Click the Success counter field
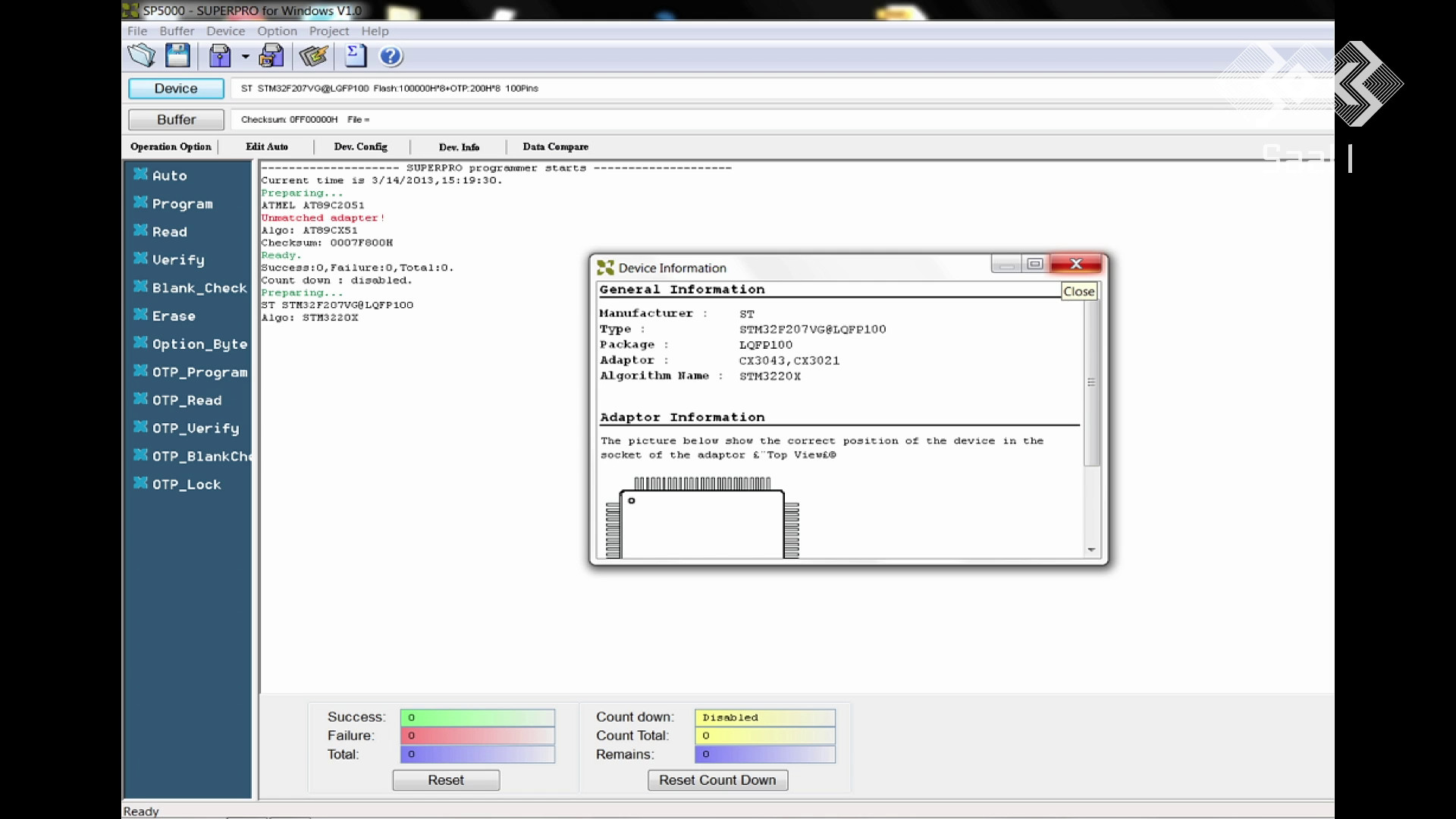The width and height of the screenshot is (1456, 819). point(478,717)
